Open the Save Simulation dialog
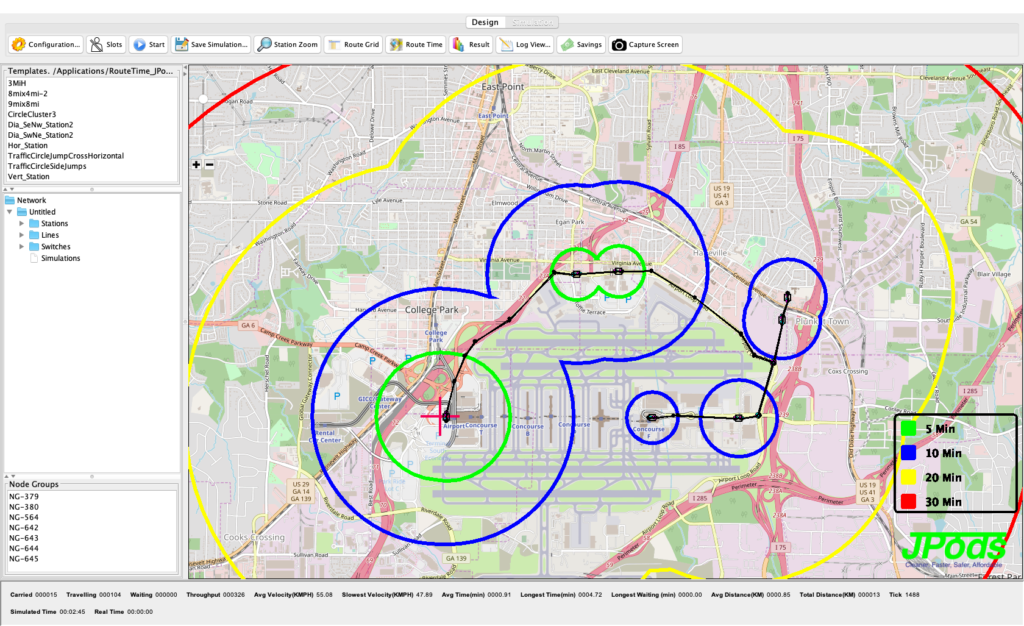The height and width of the screenshot is (626, 1024). (210, 44)
